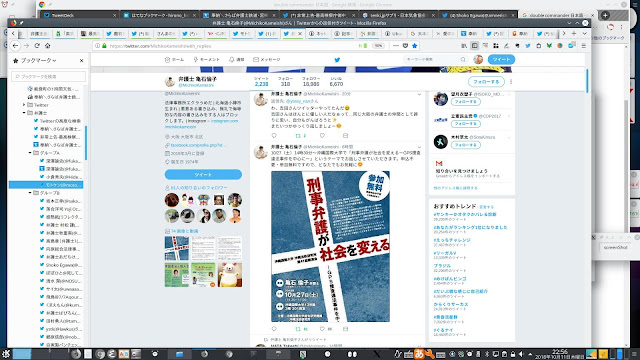Close the bookmarks sidebar with X

(81, 60)
